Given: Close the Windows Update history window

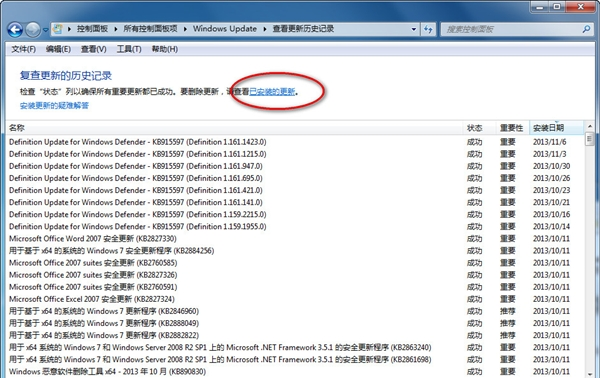Looking at the screenshot, I should (x=581, y=7).
